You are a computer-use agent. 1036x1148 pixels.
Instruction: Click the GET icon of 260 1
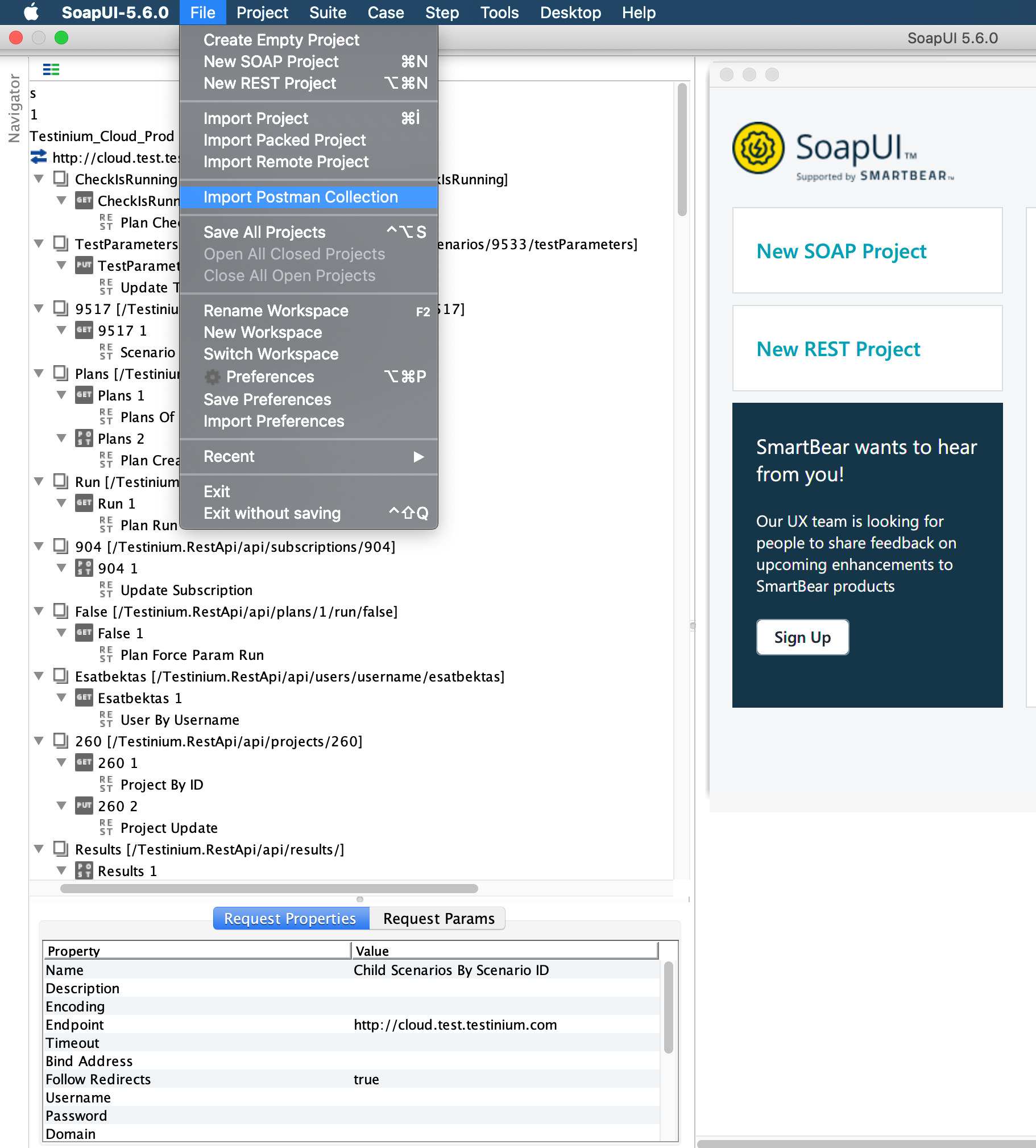[84, 762]
